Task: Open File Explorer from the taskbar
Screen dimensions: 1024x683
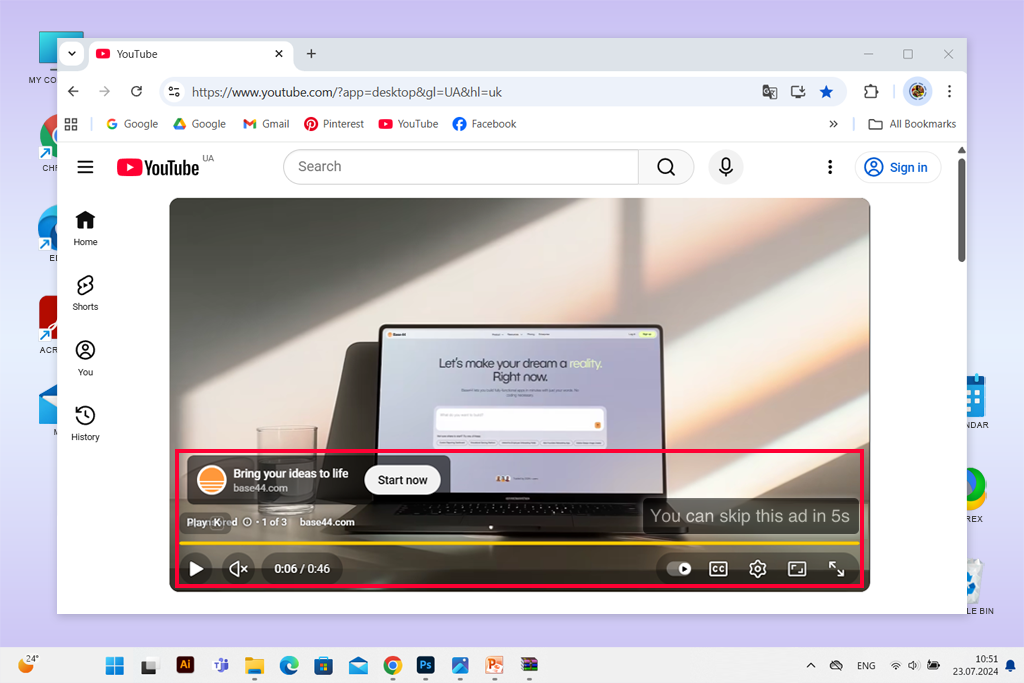Action: coord(254,665)
